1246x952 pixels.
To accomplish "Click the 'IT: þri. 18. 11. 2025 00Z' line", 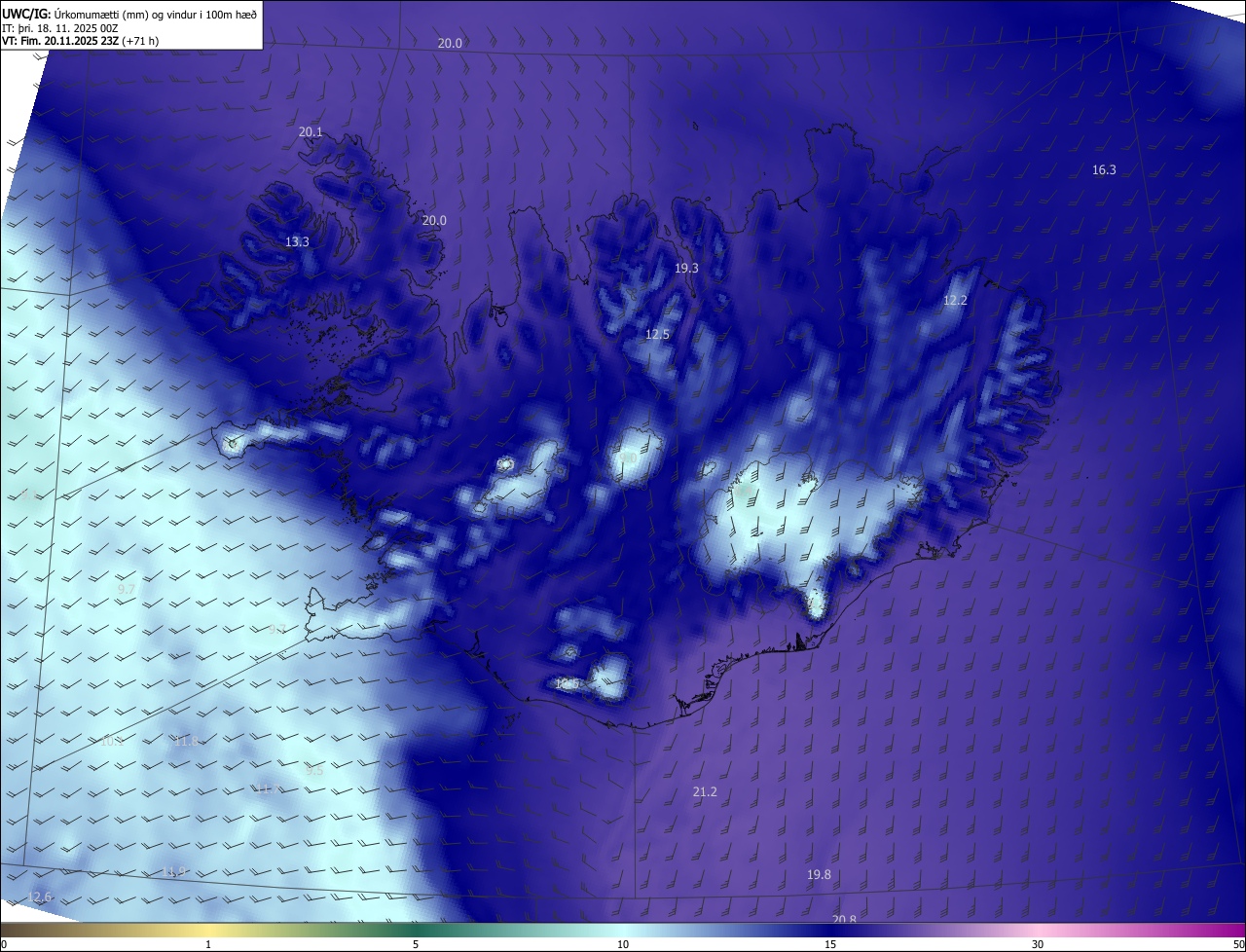I will pos(60,27).
